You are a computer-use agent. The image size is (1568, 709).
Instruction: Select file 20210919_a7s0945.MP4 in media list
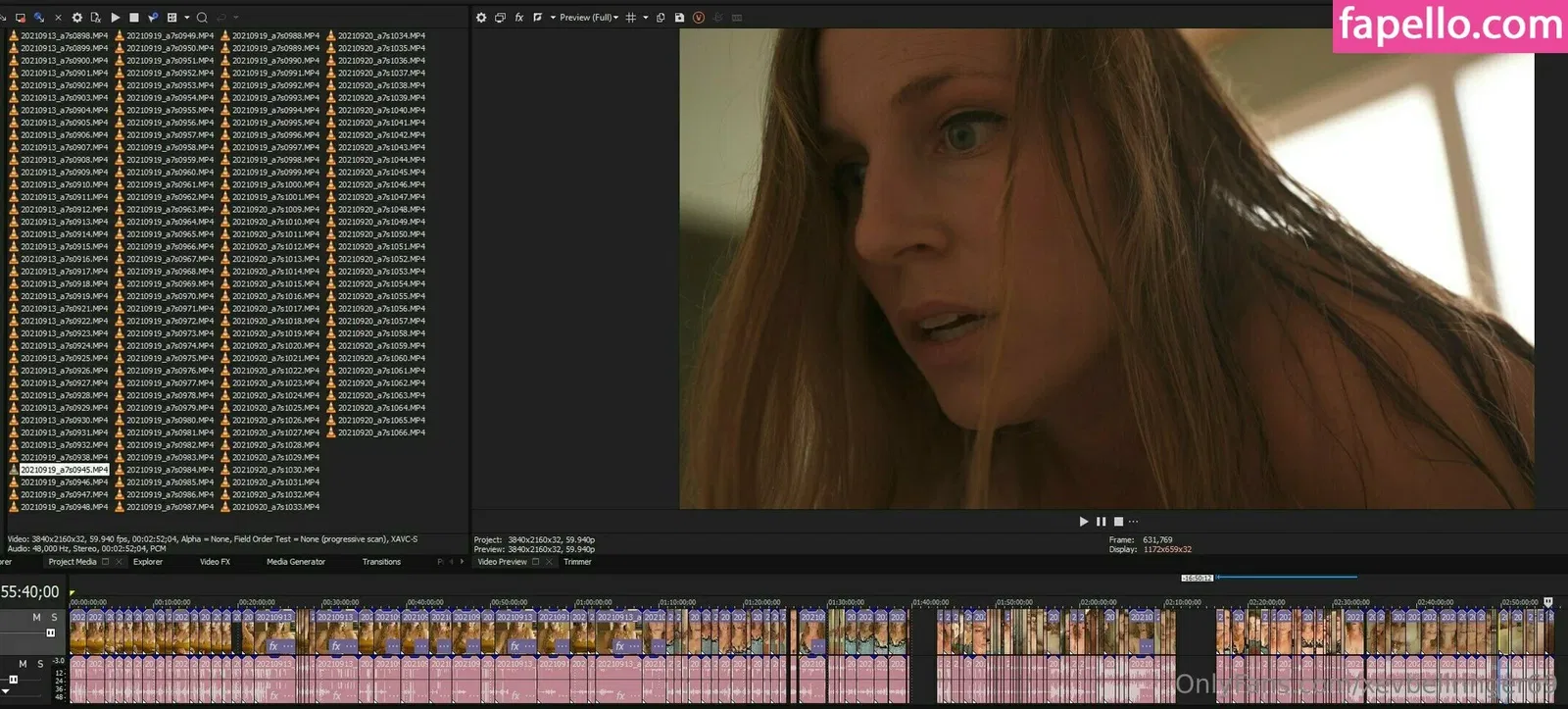64,470
